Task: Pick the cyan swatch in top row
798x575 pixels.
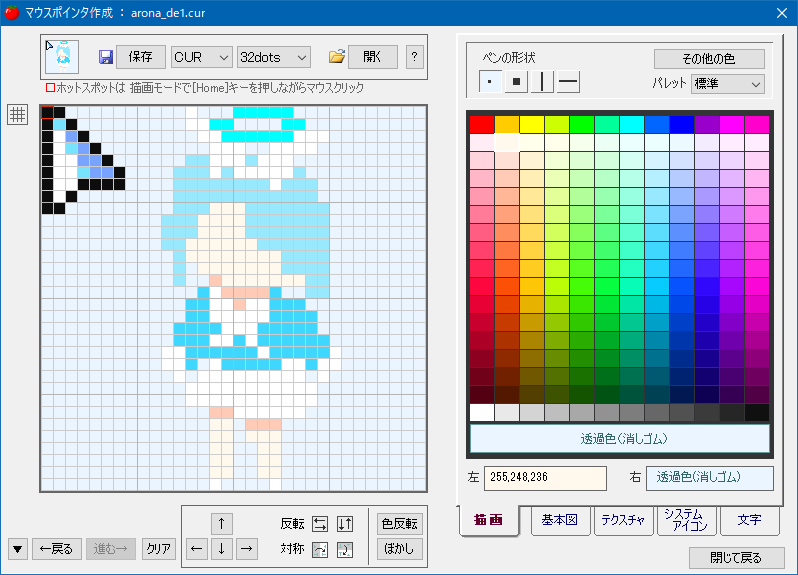Action: pos(632,124)
